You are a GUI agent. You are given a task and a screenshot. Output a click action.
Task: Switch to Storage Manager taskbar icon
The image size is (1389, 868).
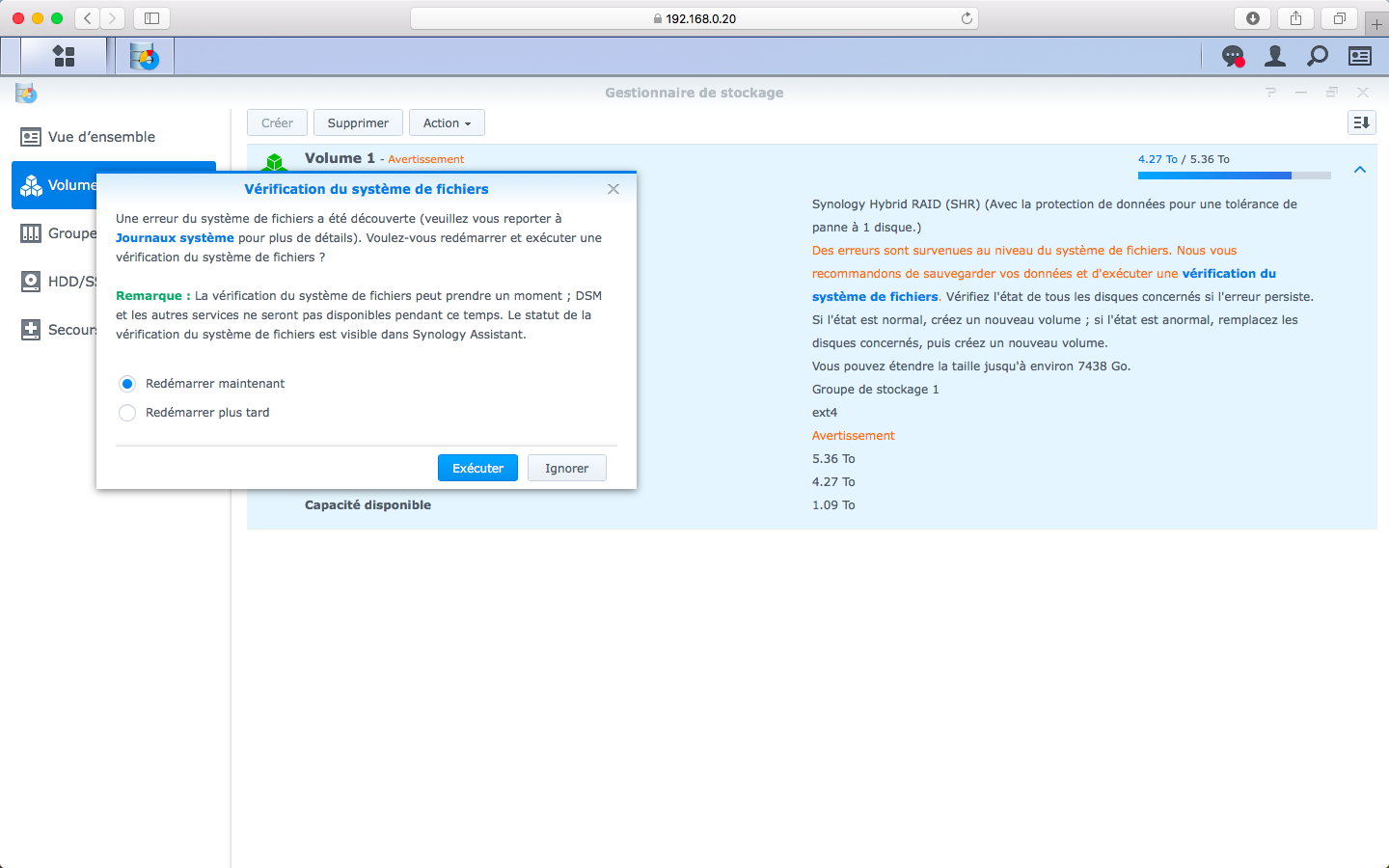click(144, 56)
